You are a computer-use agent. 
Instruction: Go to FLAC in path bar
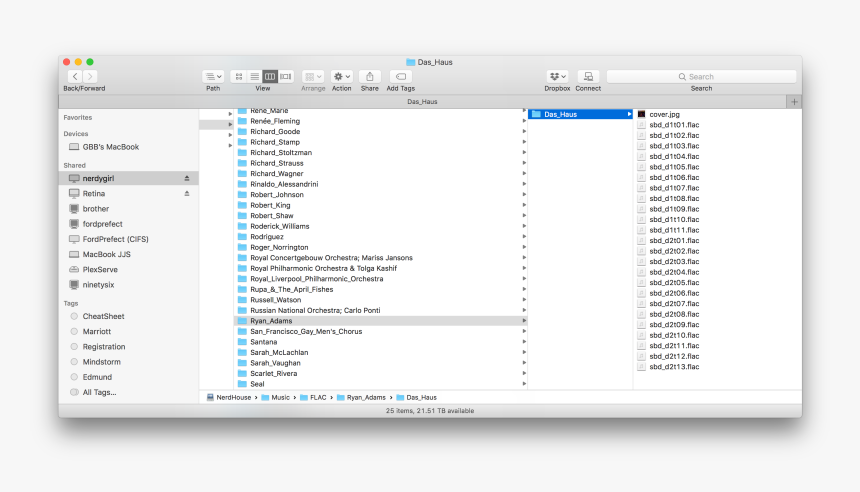313,398
